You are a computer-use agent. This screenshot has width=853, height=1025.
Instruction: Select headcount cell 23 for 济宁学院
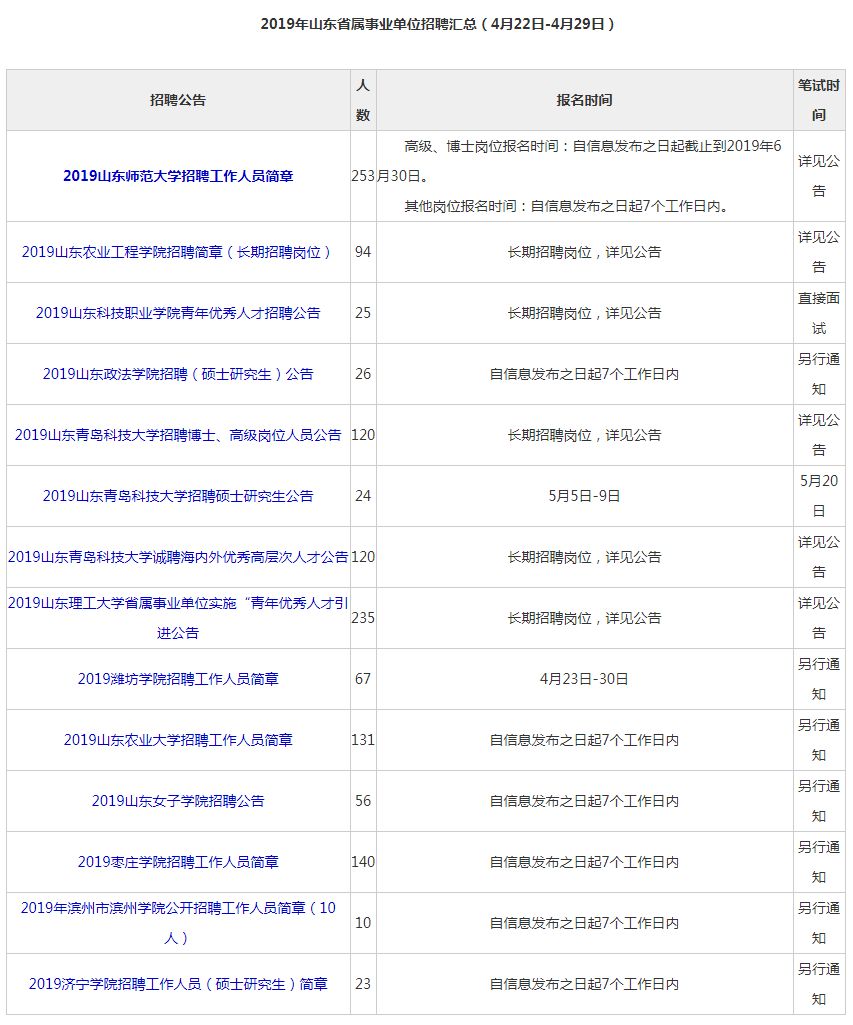click(363, 984)
